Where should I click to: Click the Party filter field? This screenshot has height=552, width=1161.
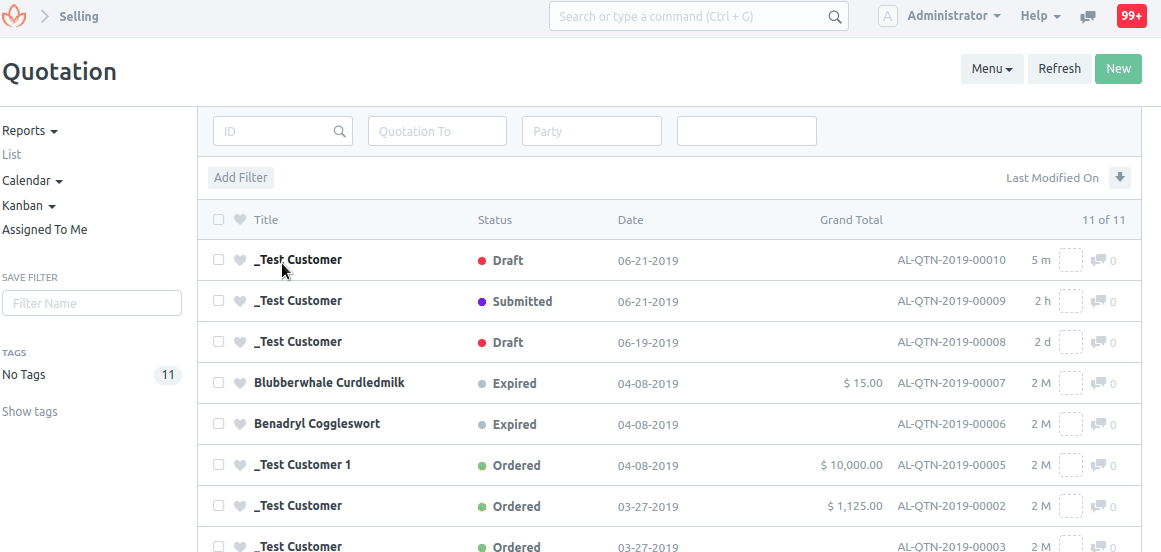coord(592,131)
